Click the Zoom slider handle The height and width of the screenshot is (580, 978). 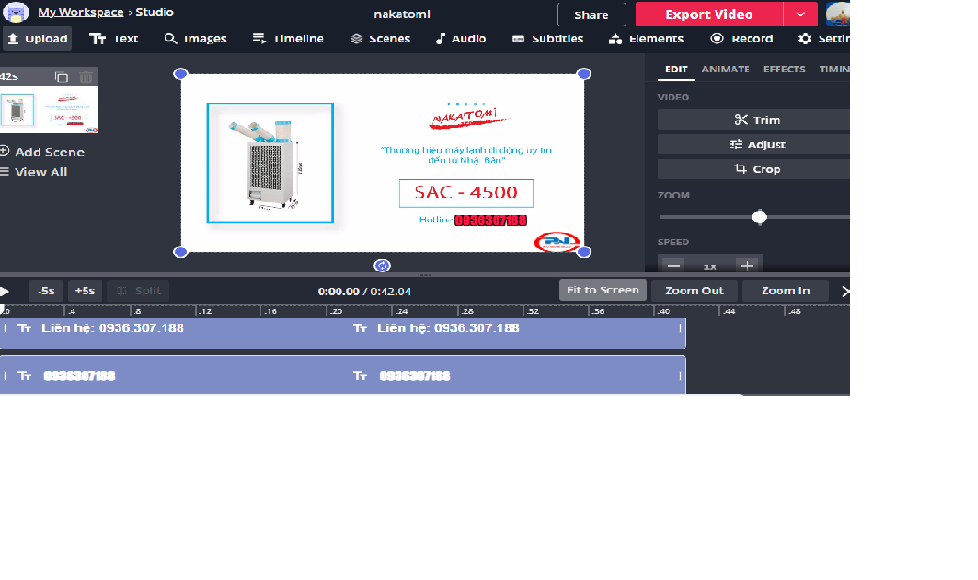point(759,217)
